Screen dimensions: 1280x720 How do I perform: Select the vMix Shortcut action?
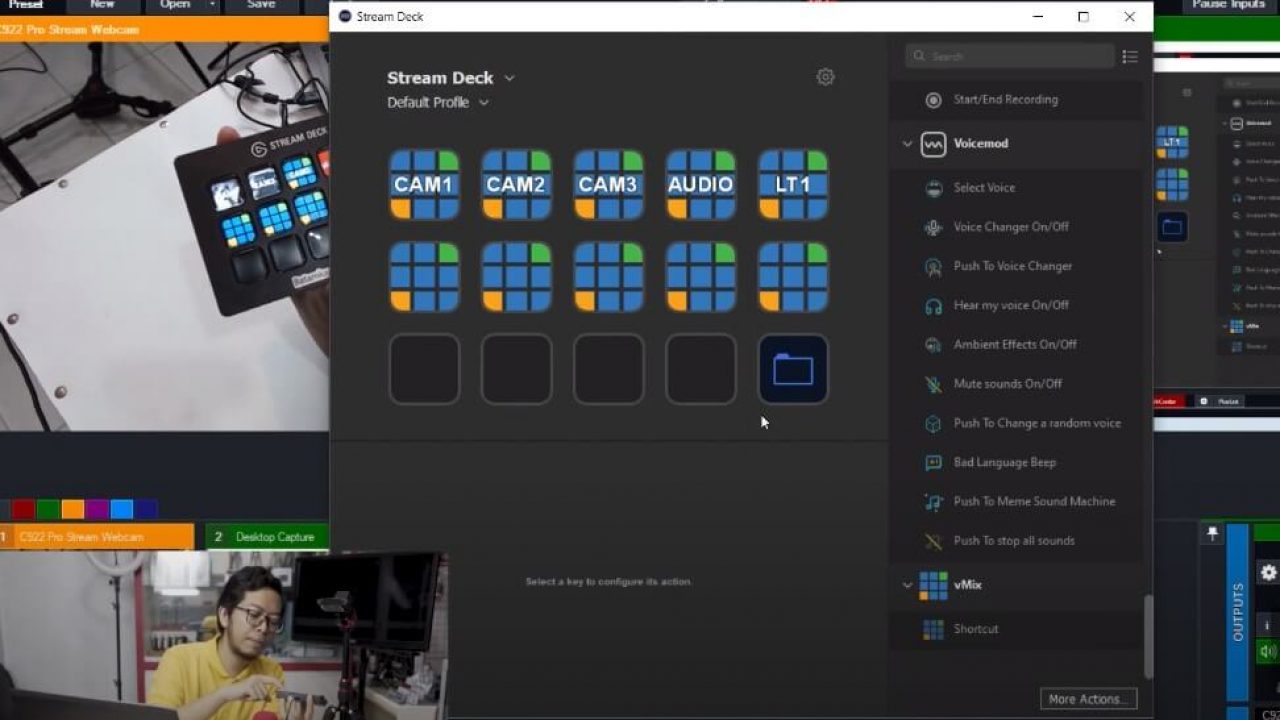pos(975,629)
